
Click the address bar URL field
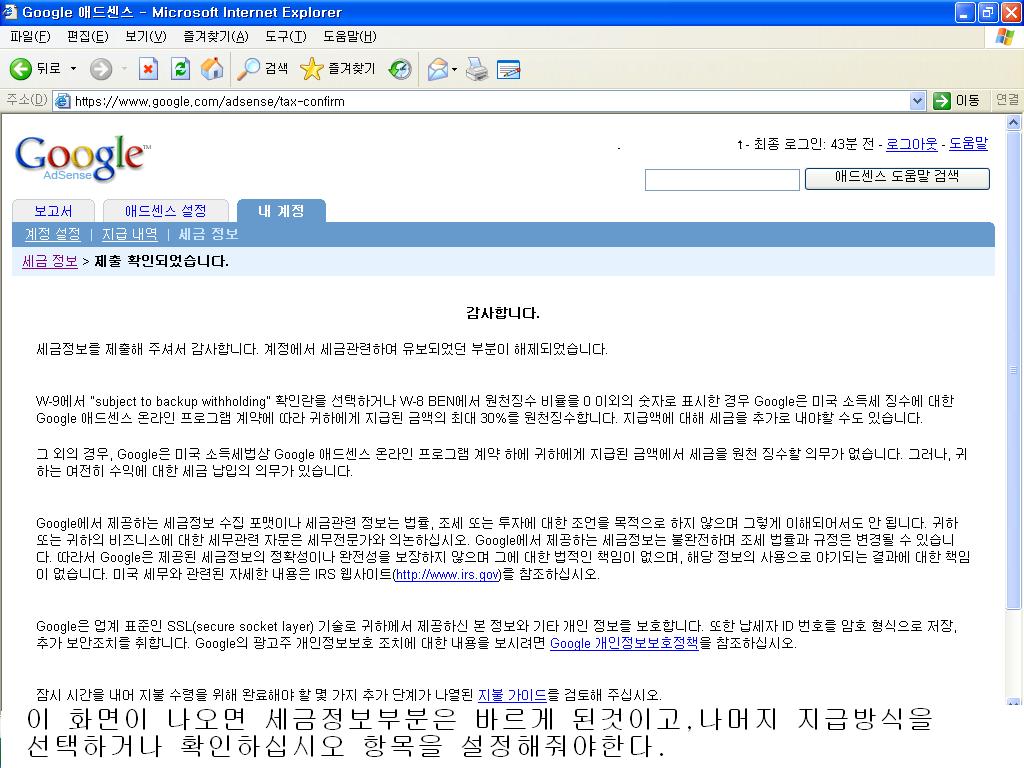point(490,101)
